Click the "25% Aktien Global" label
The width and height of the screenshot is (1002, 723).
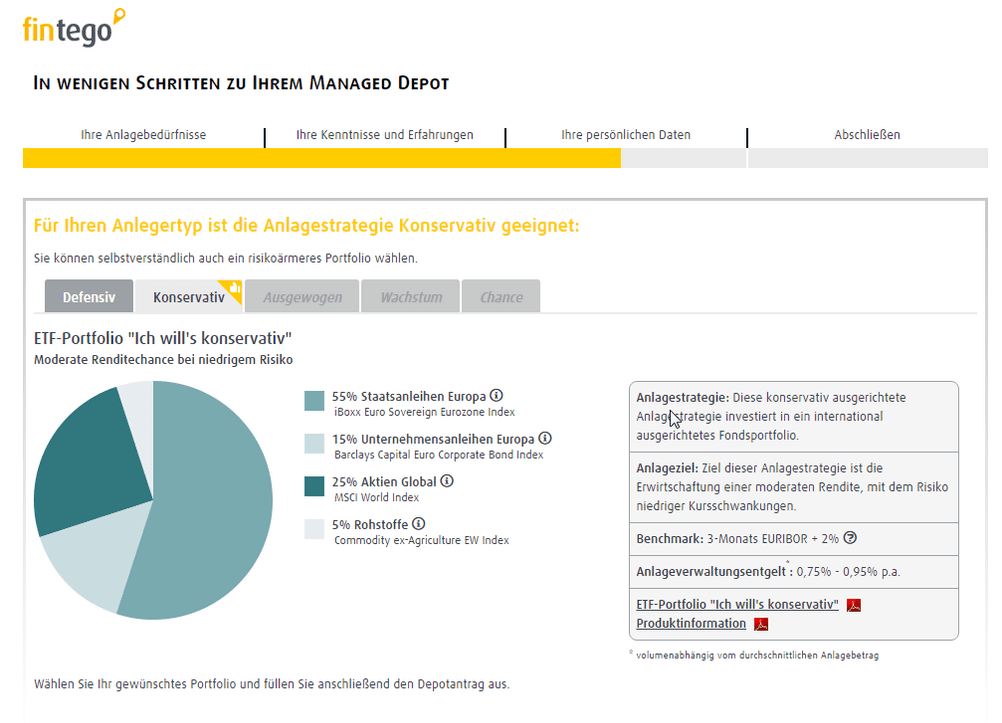point(384,482)
